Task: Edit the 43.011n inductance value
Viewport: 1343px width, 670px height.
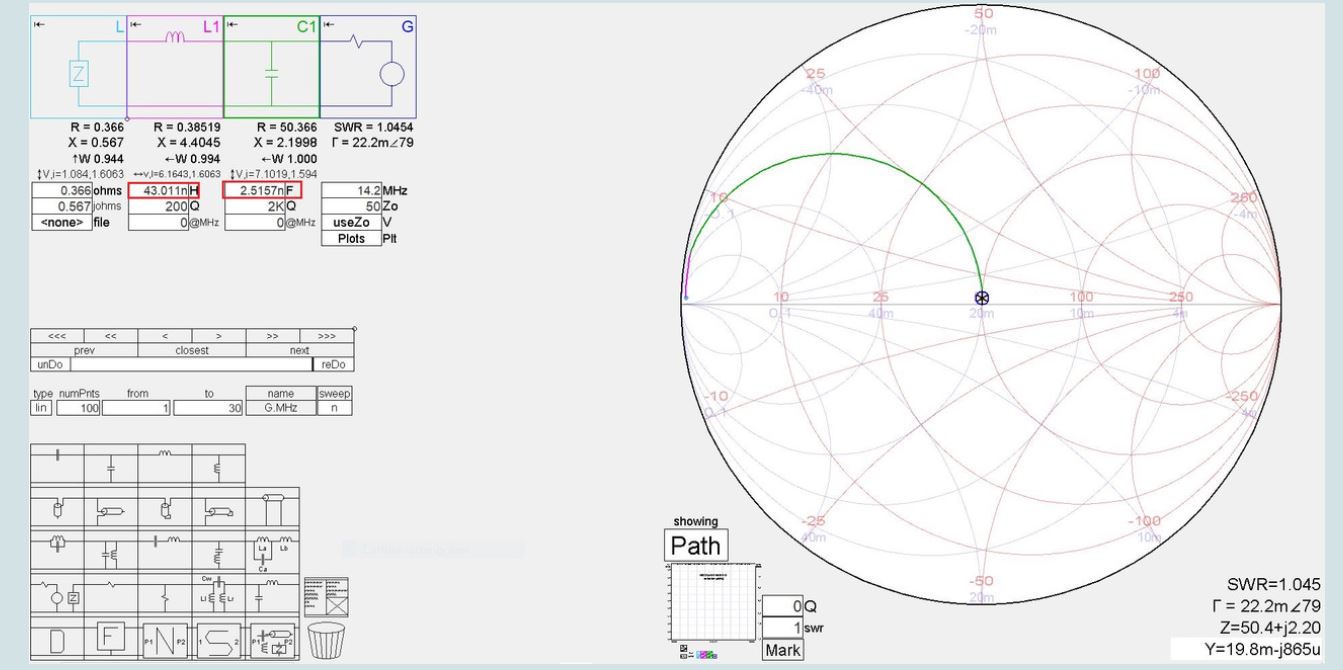Action: [158, 190]
